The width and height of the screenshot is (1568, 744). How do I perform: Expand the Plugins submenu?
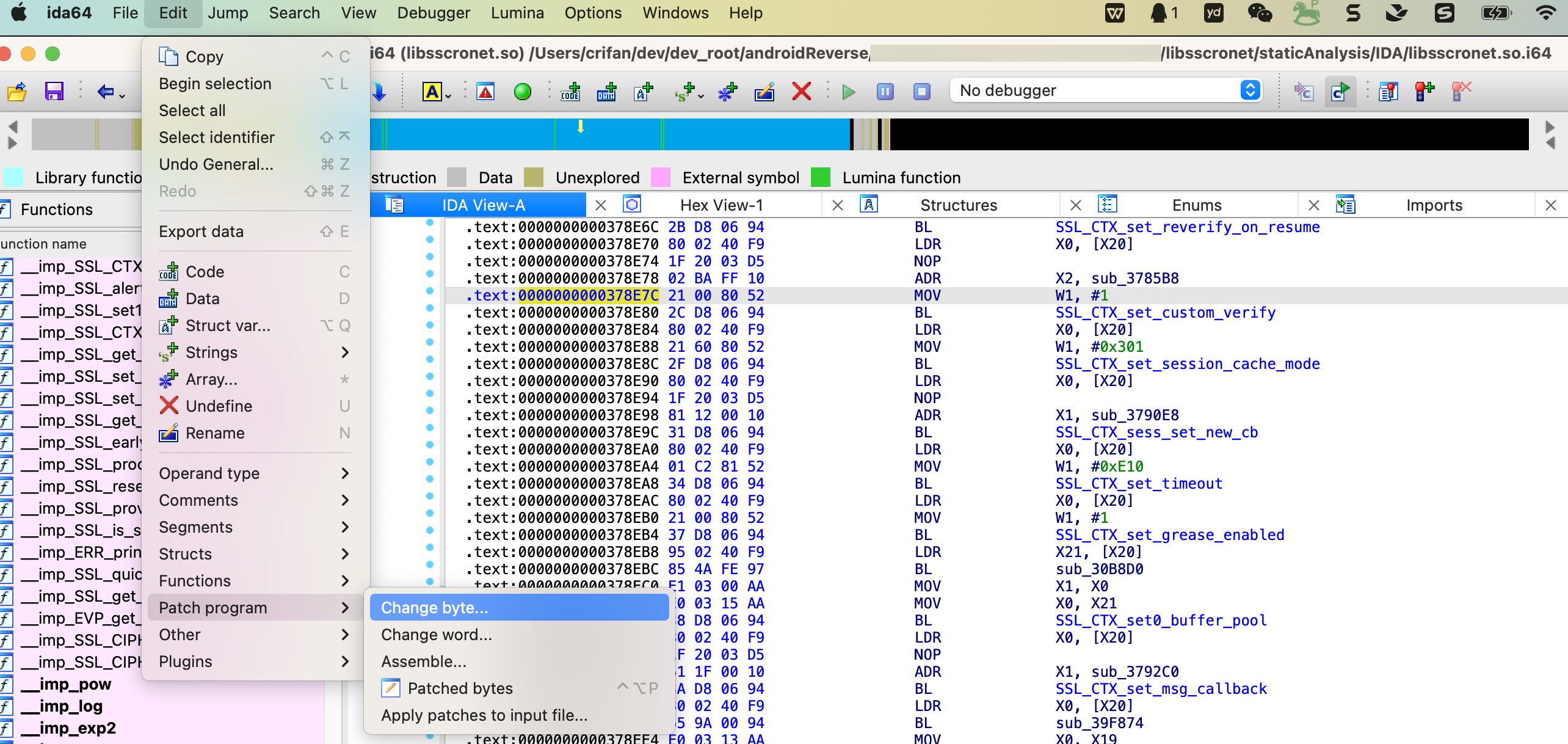pos(255,662)
